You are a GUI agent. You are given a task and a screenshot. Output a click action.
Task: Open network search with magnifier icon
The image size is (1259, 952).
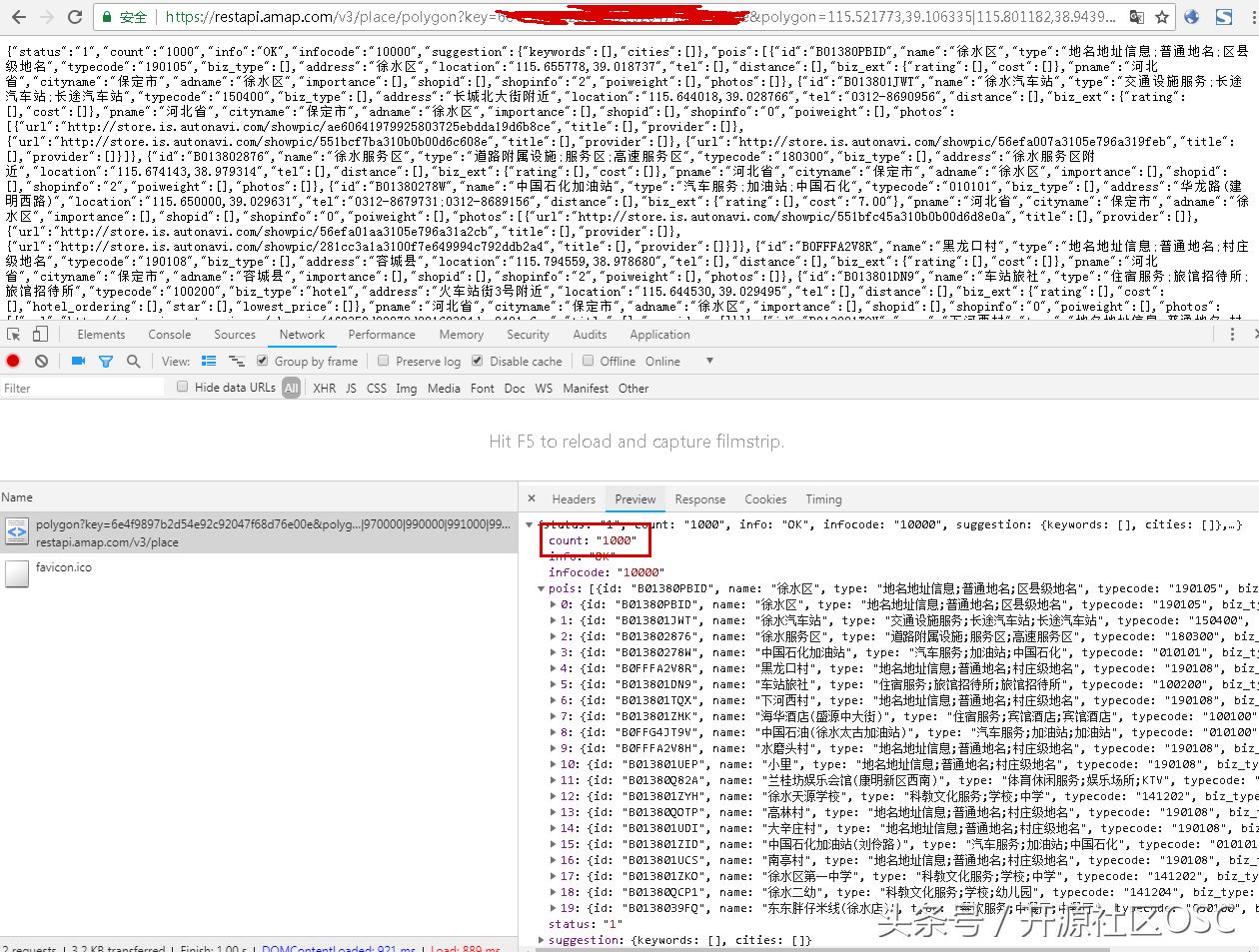[133, 361]
